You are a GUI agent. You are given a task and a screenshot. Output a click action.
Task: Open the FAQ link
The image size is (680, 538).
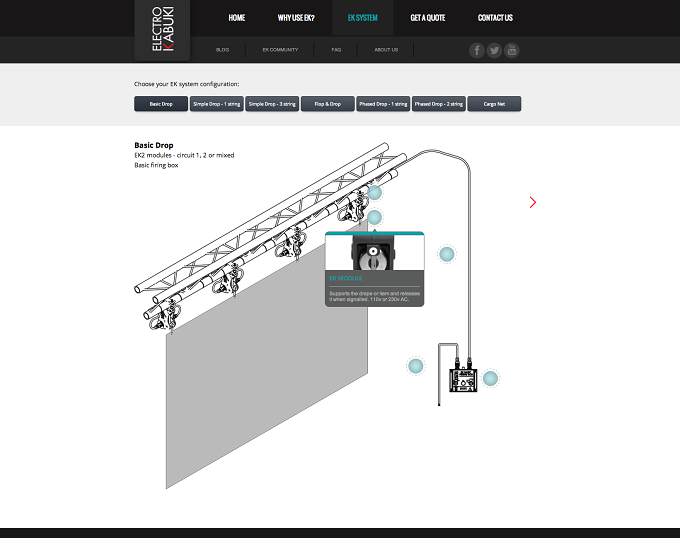(x=336, y=50)
